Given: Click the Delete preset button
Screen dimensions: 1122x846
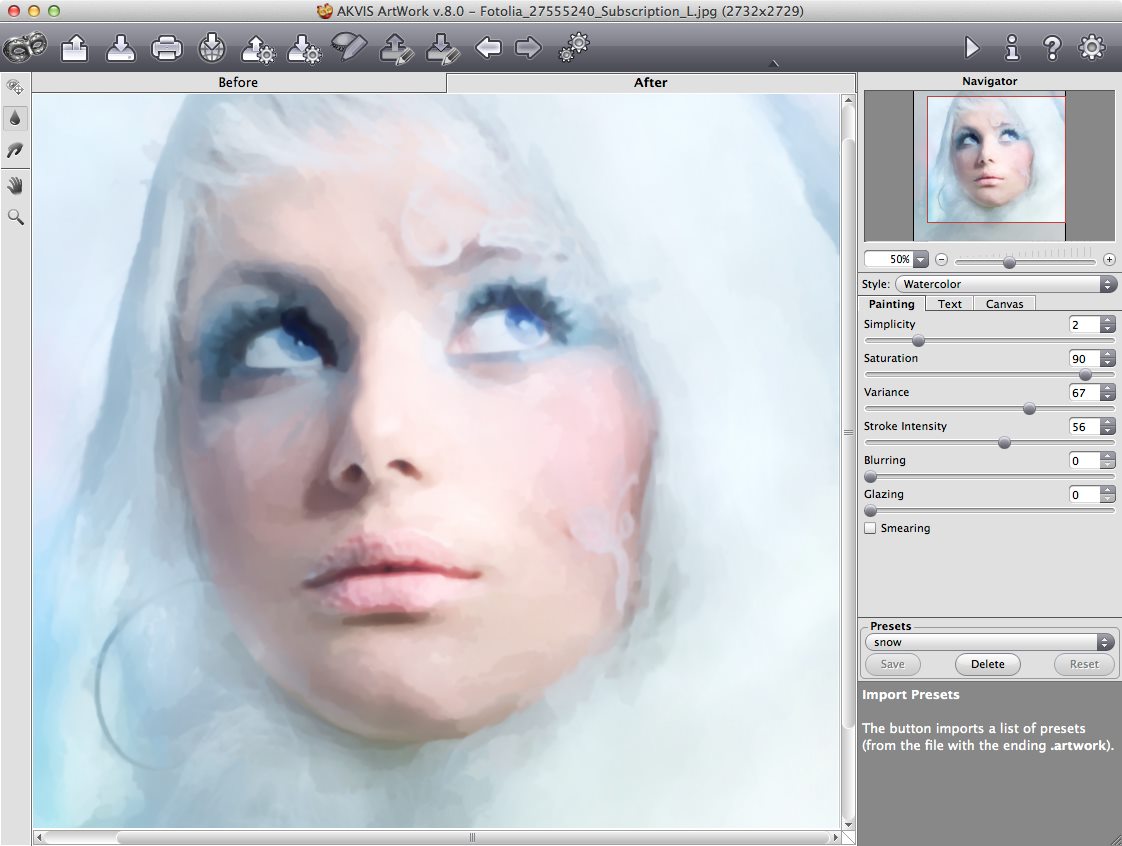Looking at the screenshot, I should coord(987,664).
